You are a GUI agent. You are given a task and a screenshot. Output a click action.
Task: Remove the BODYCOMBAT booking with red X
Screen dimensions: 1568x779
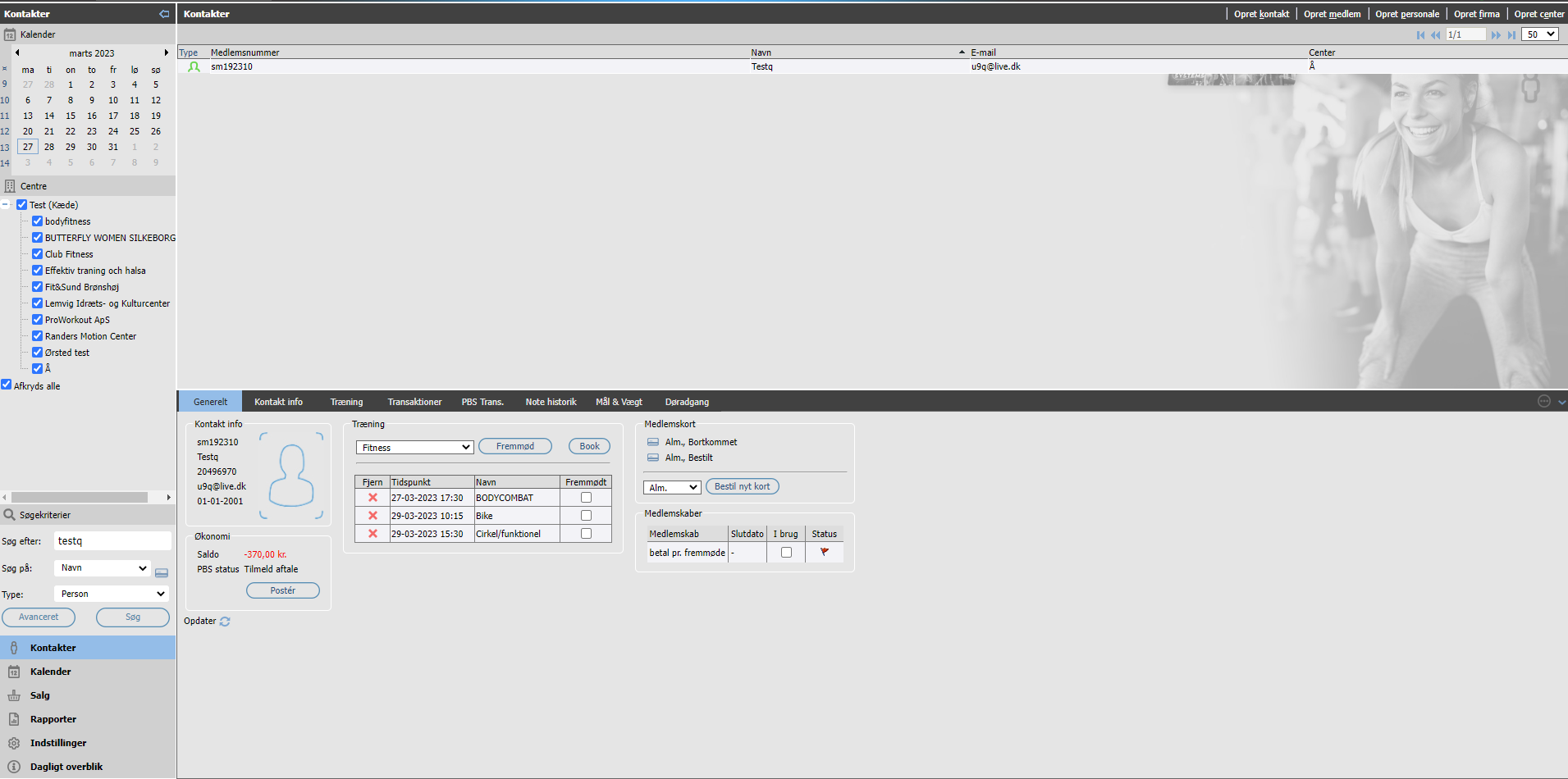(373, 498)
